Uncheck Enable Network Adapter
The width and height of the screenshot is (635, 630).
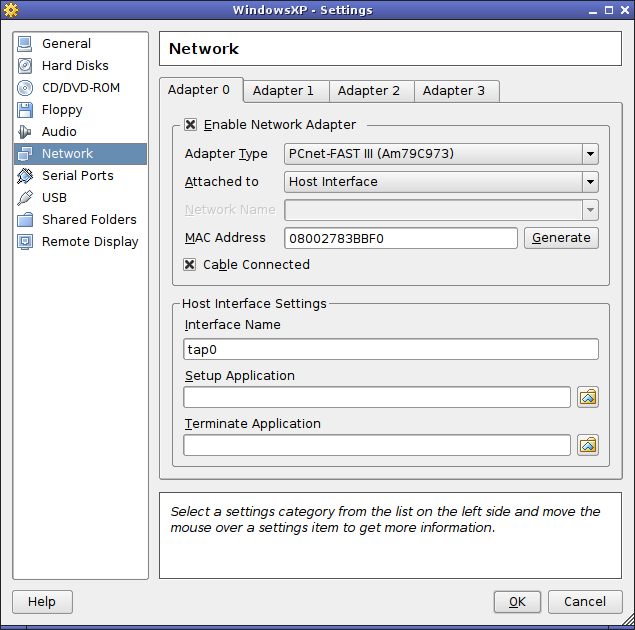click(x=190, y=125)
